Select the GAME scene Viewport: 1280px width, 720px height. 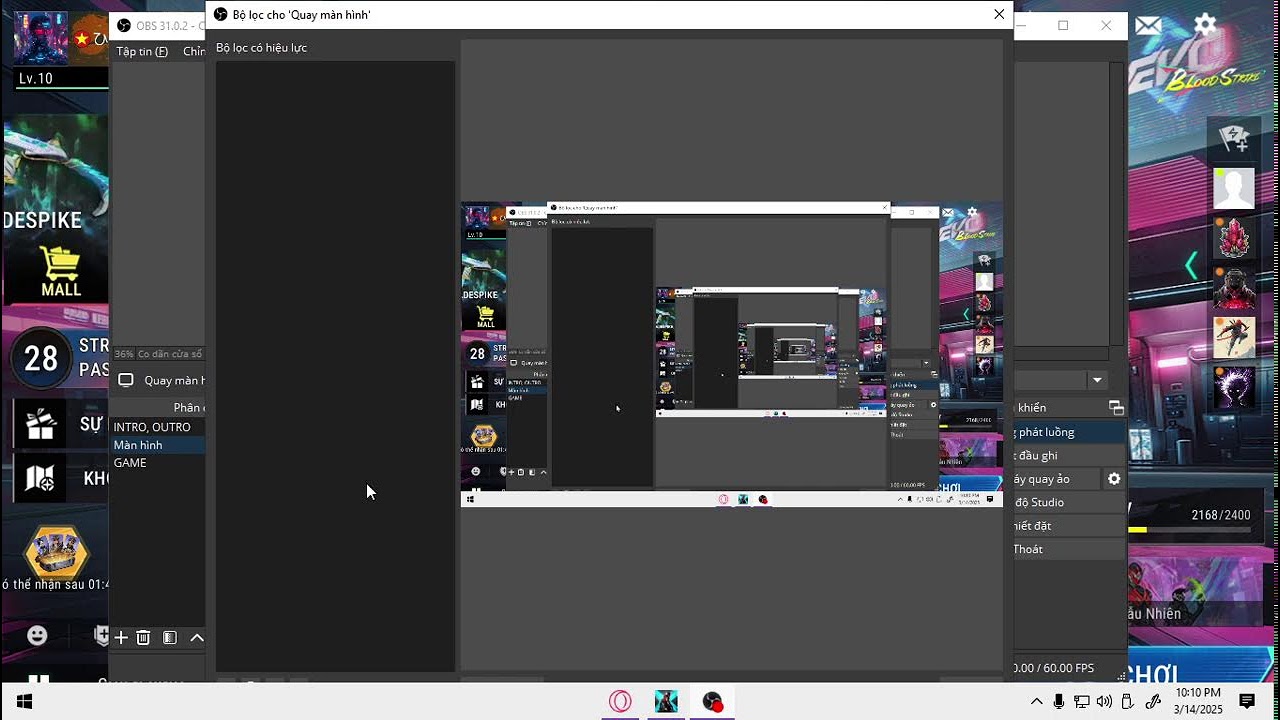coord(157,463)
